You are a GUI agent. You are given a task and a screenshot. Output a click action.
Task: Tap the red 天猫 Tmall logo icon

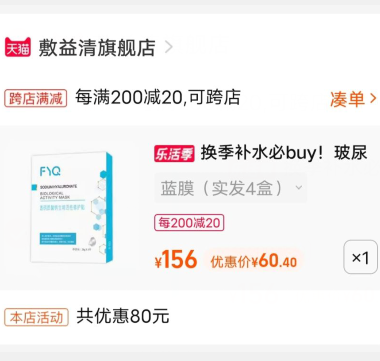click(x=18, y=47)
